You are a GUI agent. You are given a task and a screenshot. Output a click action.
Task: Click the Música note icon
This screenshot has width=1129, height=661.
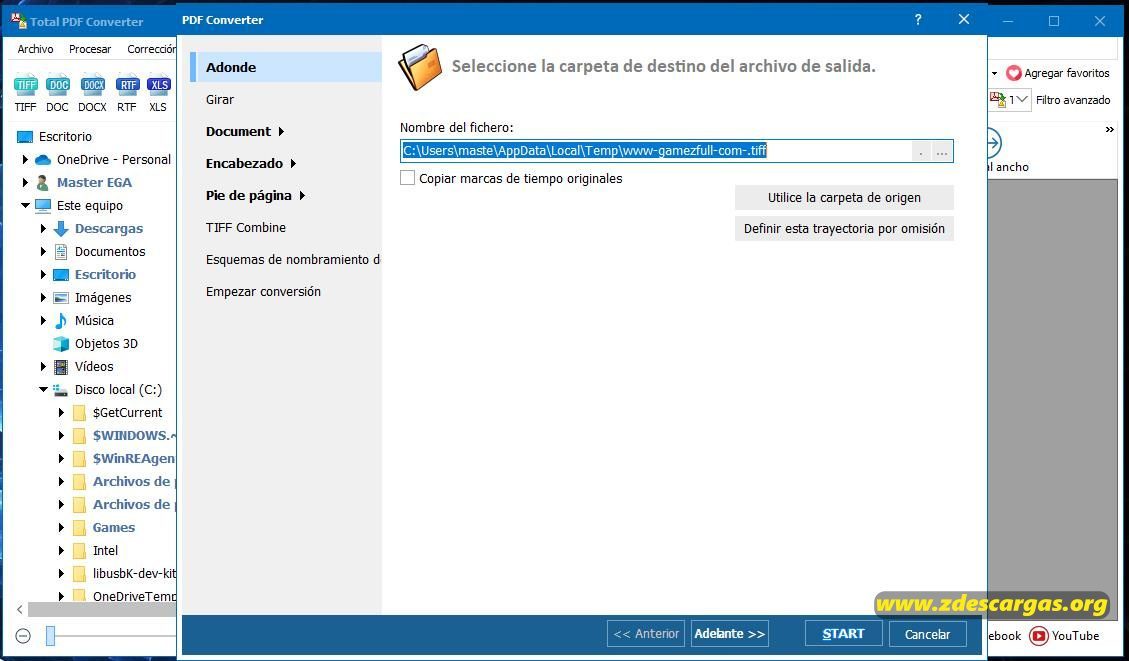coord(61,320)
